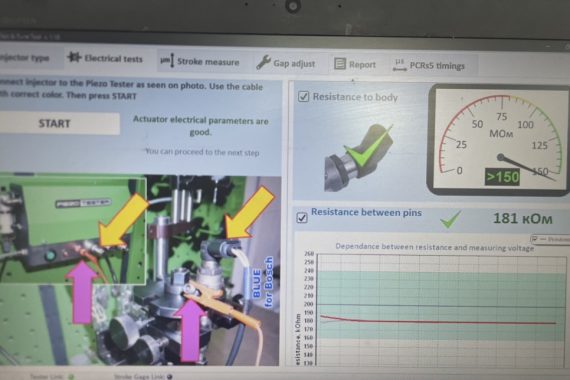Open the Stroke measure tab
The image size is (570, 380).
pos(200,61)
